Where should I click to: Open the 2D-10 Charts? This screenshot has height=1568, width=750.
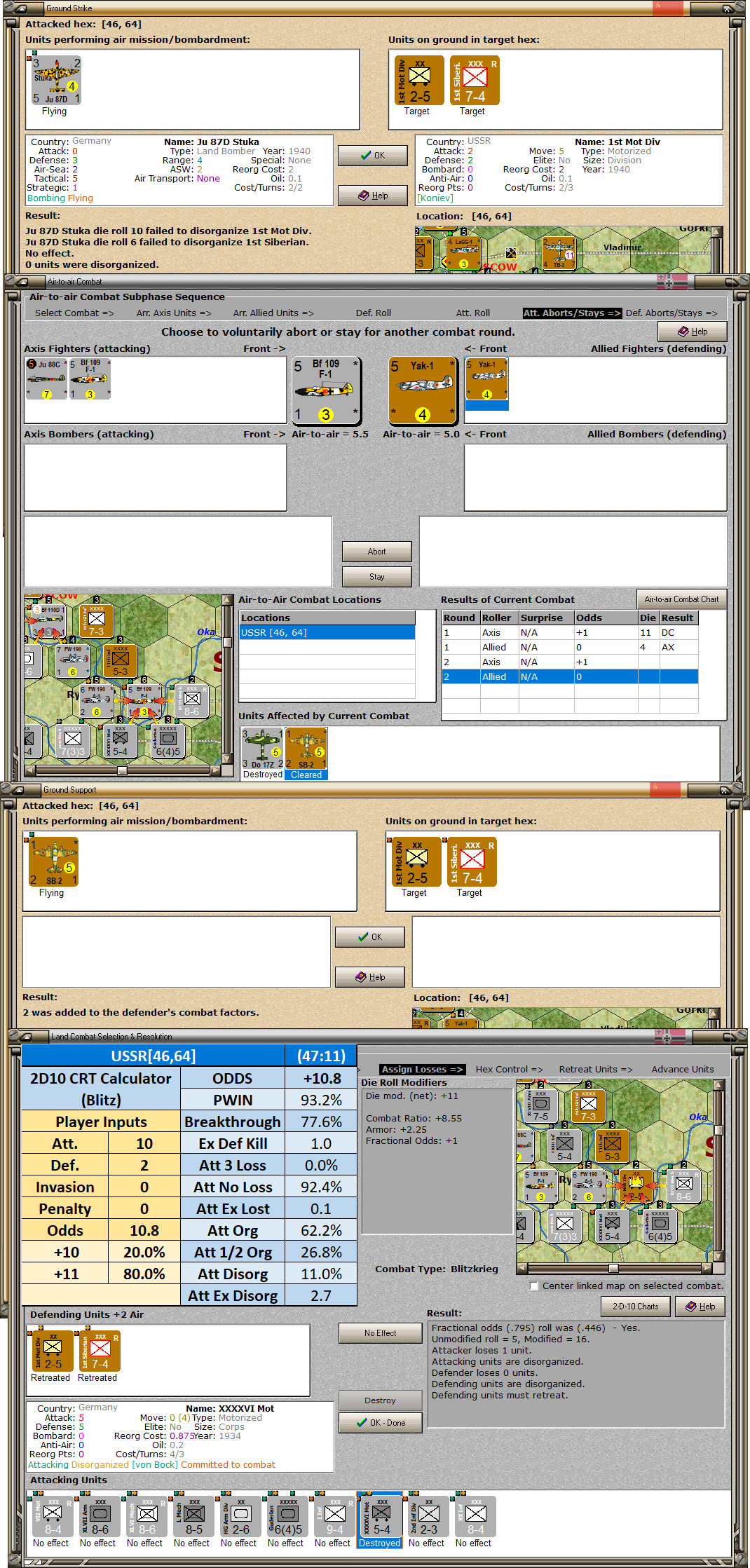[635, 1307]
